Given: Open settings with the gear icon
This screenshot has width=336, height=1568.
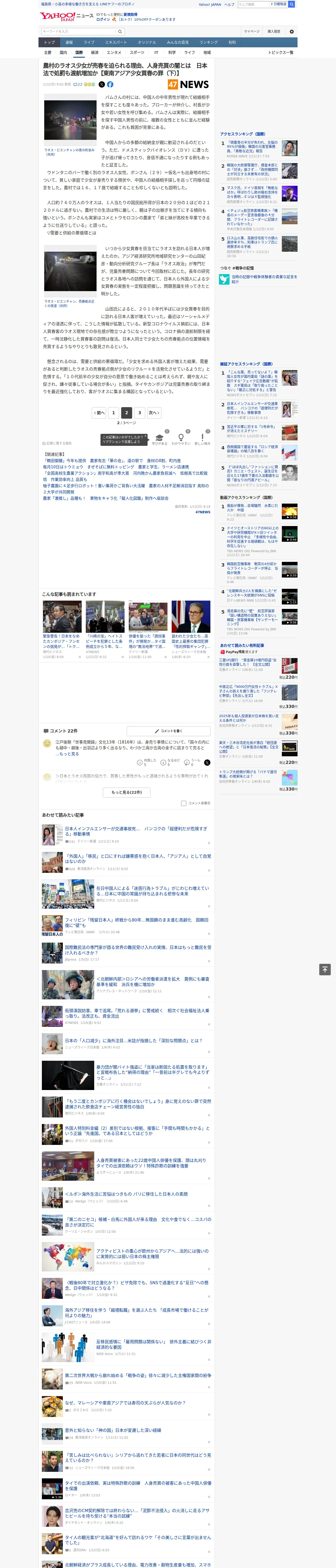Looking at the screenshot, I should coord(292,32).
